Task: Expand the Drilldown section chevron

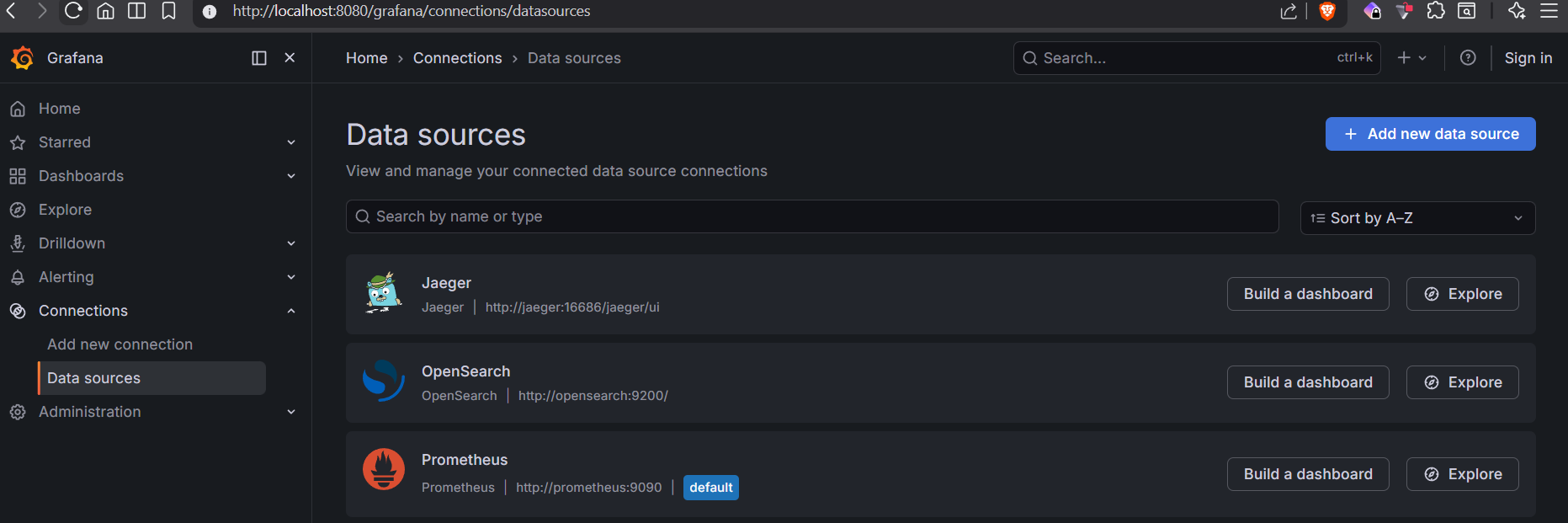Action: coord(291,243)
